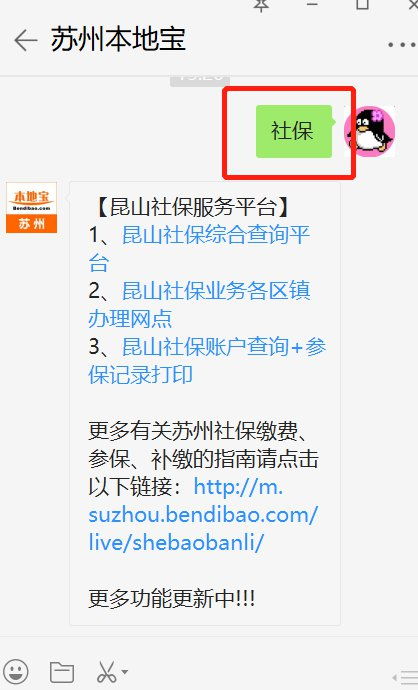Viewport: 418px width, 690px height.
Task: Click the pin window icon at top
Action: click(261, 5)
